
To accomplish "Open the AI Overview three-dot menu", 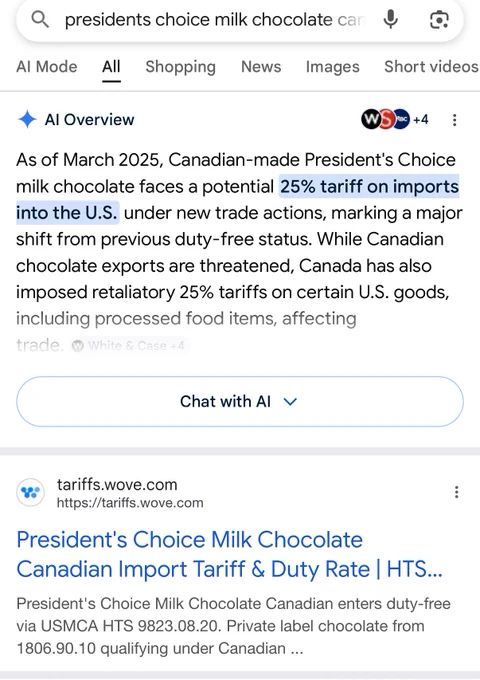I will [x=454, y=120].
